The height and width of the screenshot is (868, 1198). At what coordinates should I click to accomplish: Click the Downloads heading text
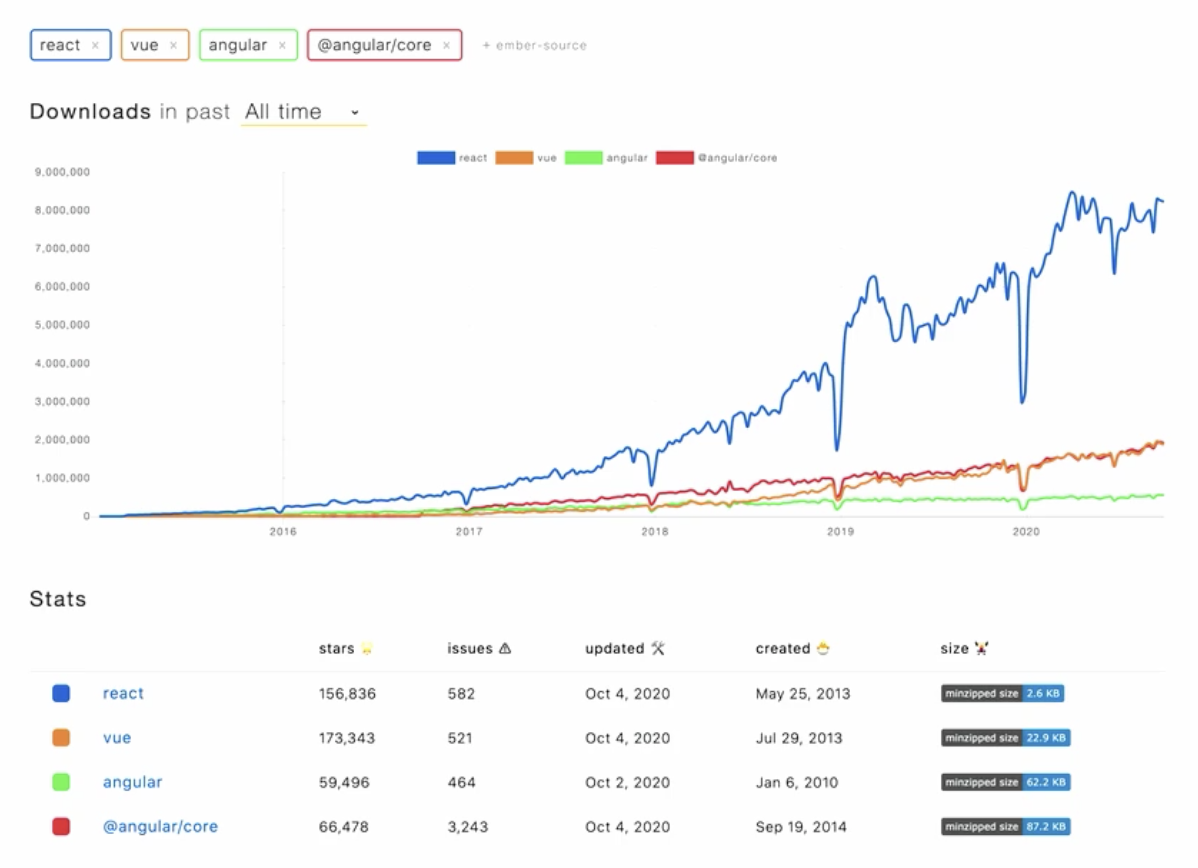[90, 112]
